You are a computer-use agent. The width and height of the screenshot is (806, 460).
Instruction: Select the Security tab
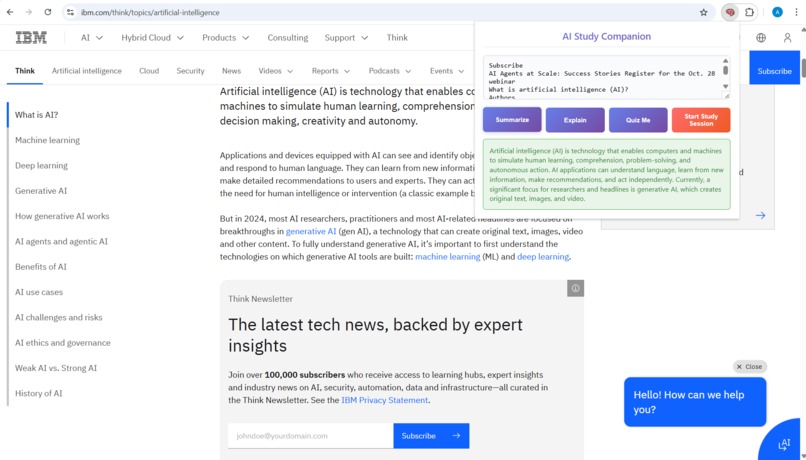190,71
